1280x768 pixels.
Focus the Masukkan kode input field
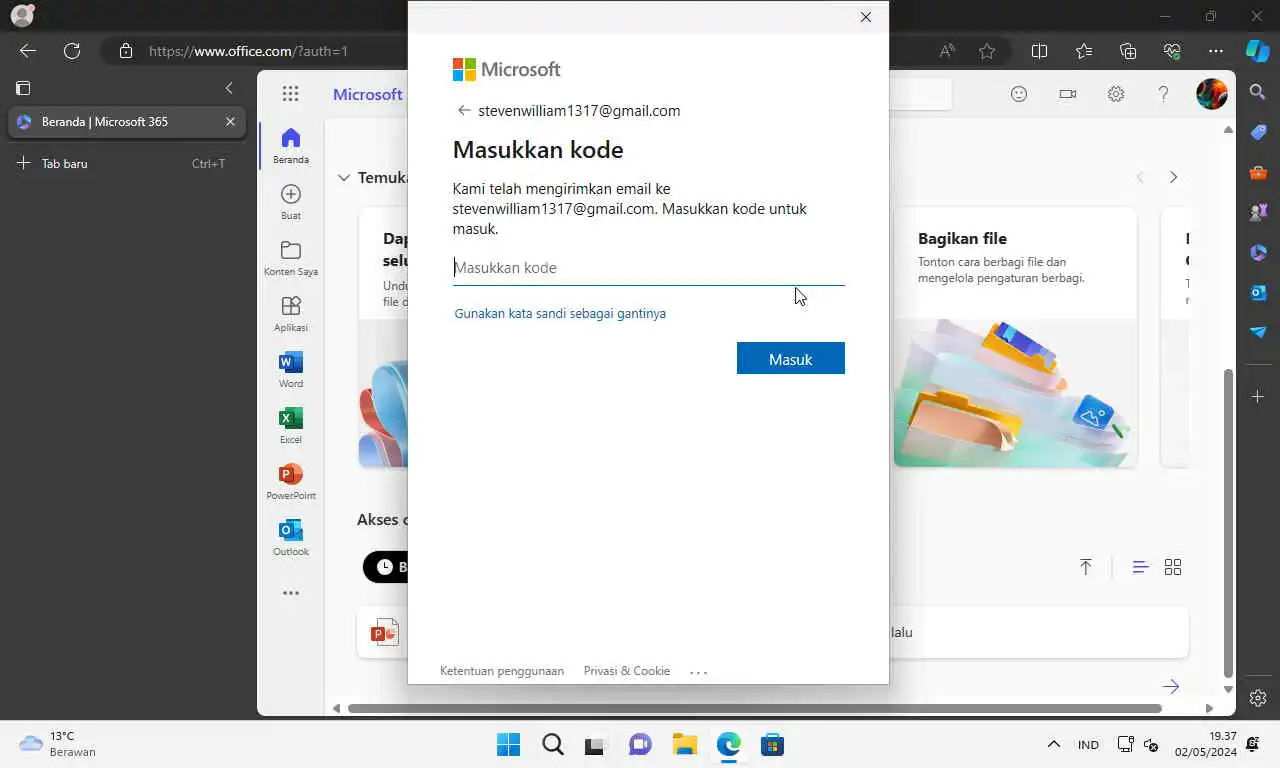648,268
